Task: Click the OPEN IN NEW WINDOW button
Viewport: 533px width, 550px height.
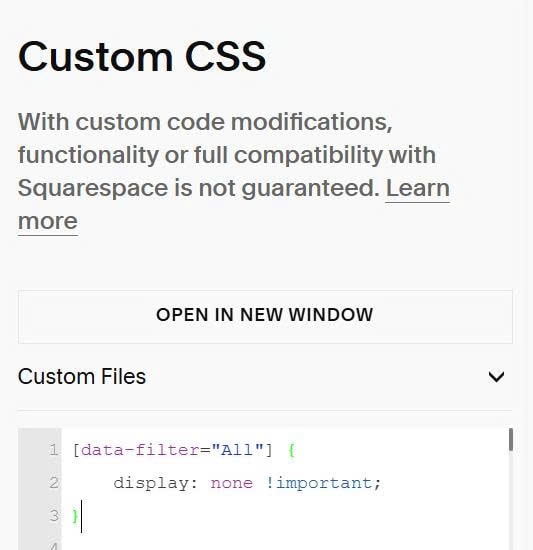Action: coord(265,316)
